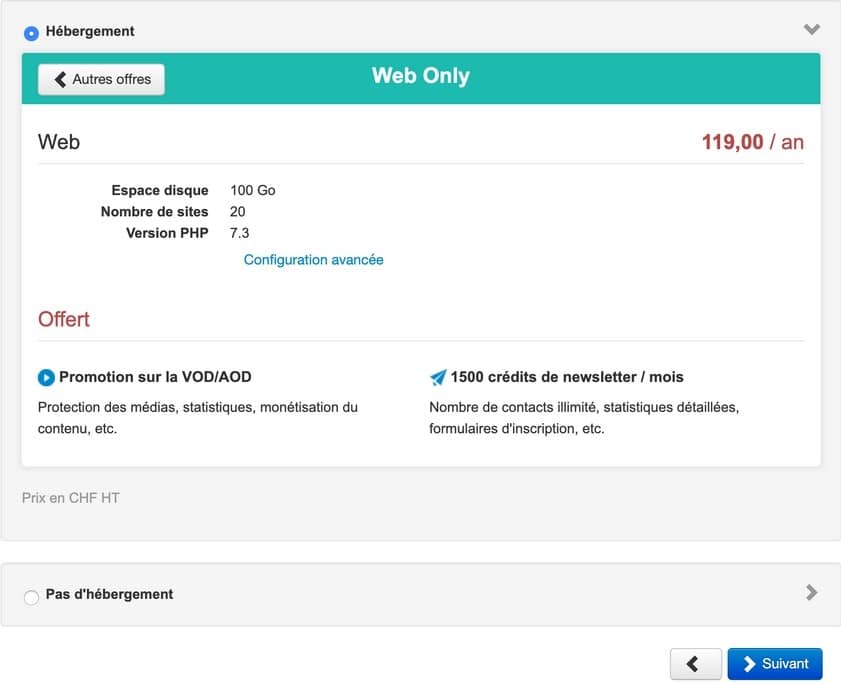
Task: Expand Pas d'hébergement using the right chevron
Action: pyautogui.click(x=811, y=593)
